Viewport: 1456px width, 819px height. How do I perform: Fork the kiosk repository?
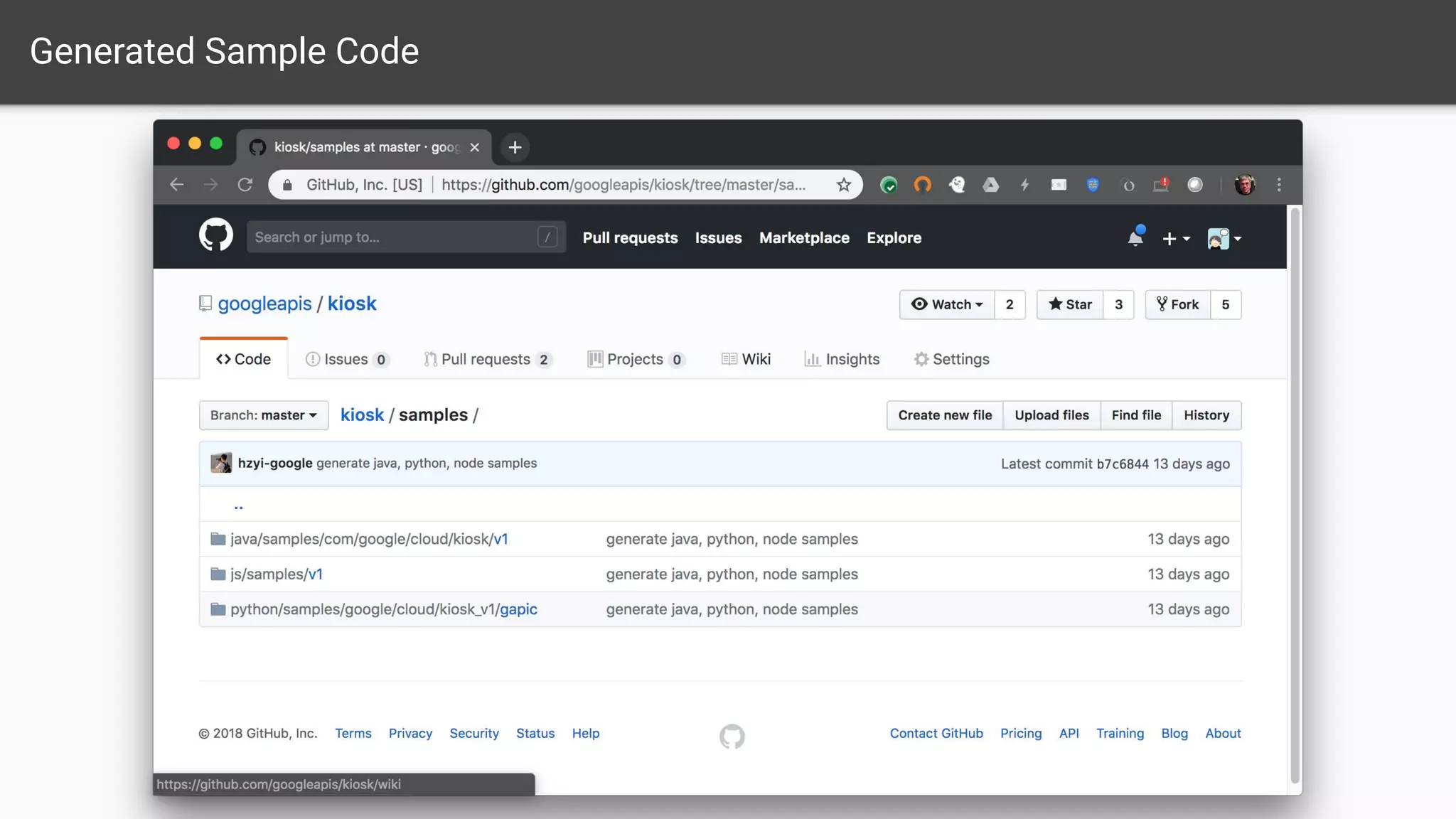pyautogui.click(x=1178, y=304)
